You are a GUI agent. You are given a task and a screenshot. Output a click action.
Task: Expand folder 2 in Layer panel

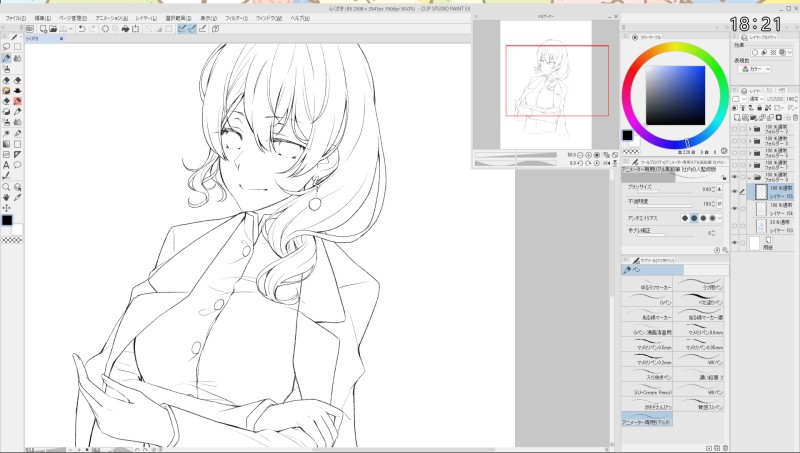point(749,130)
